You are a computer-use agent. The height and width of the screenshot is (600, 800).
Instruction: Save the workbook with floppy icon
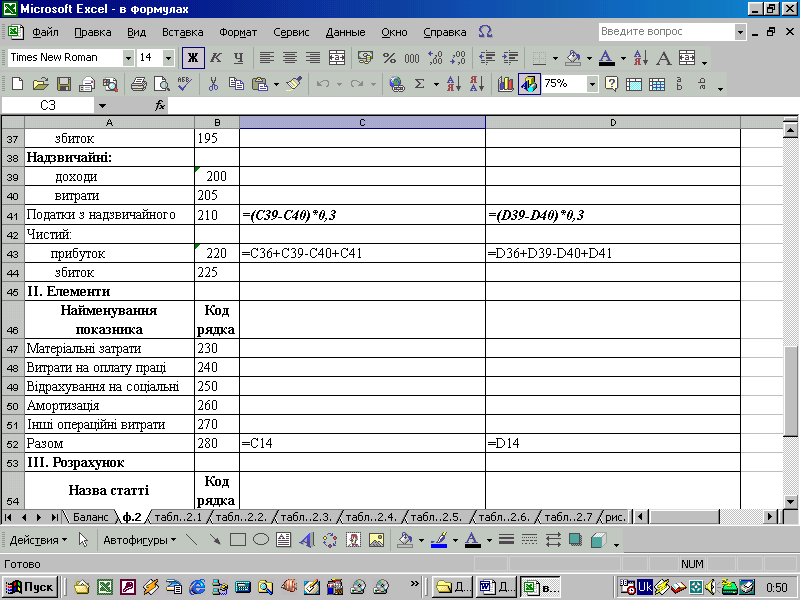[x=64, y=84]
